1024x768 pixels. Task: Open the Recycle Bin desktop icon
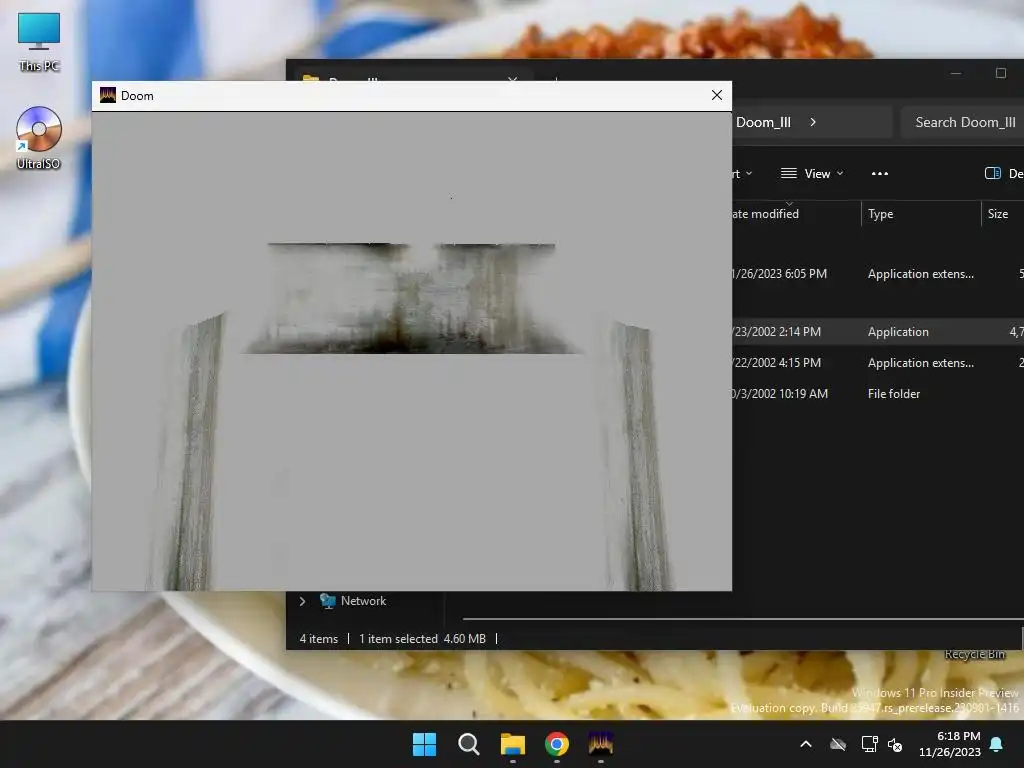click(974, 654)
